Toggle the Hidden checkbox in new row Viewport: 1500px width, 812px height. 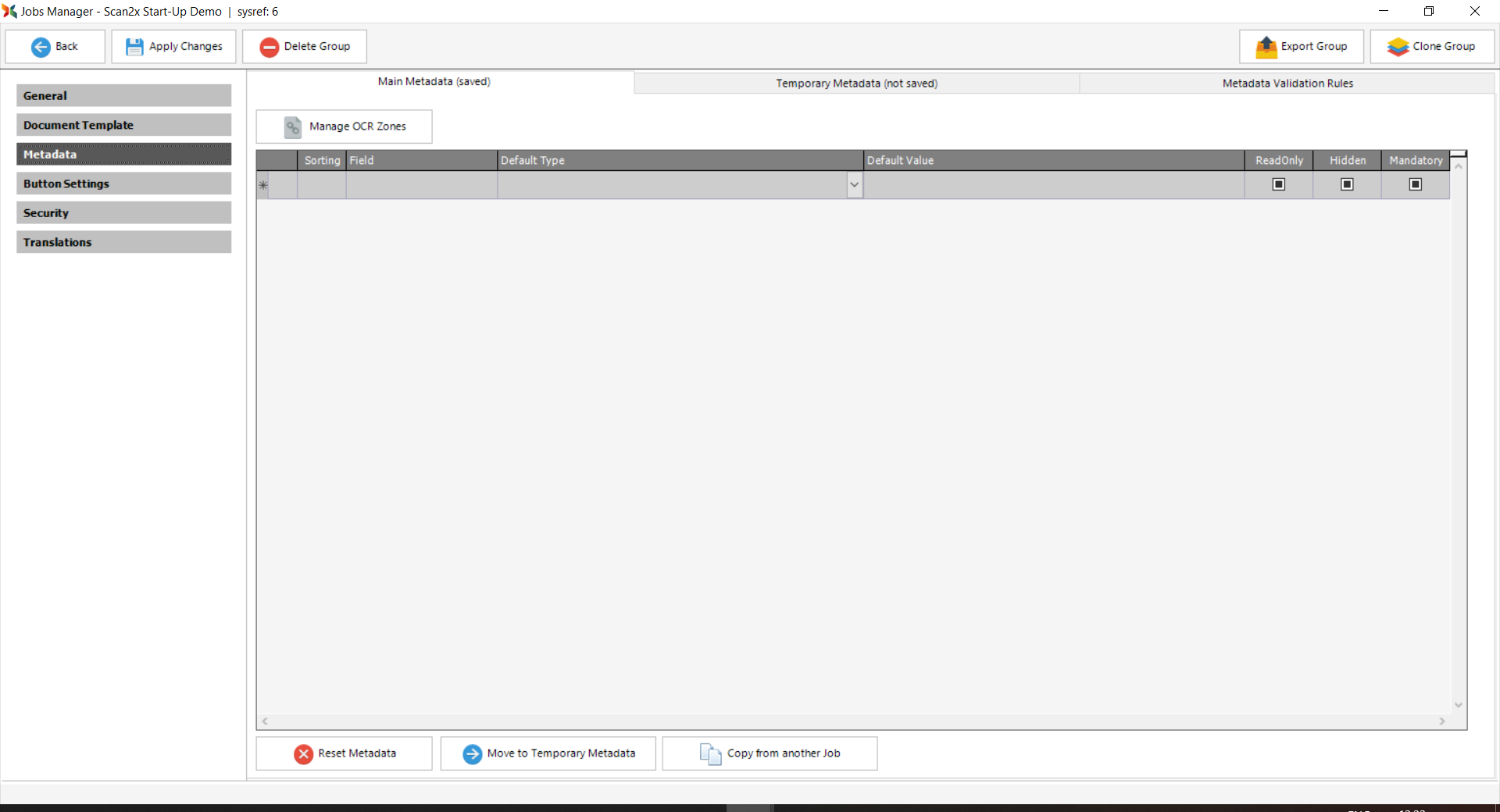[x=1347, y=184]
